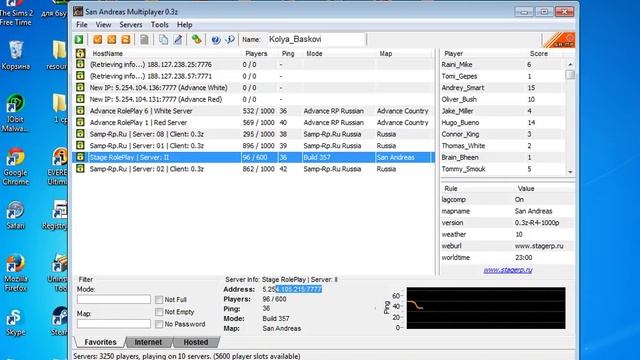Switch to the Hosted tab
Screen dimensions: 640x360
[x=196, y=342]
